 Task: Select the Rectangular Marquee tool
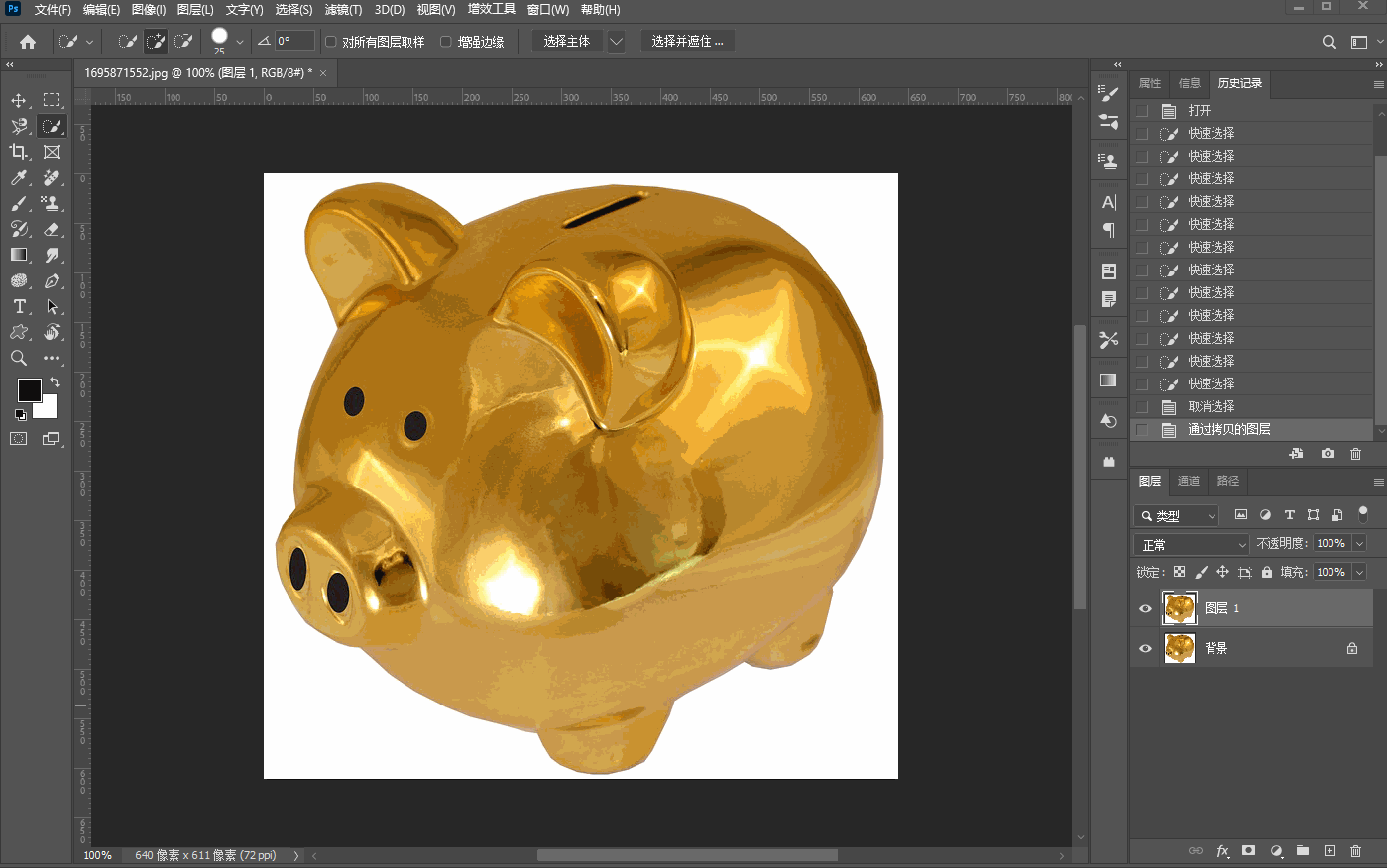coord(52,100)
